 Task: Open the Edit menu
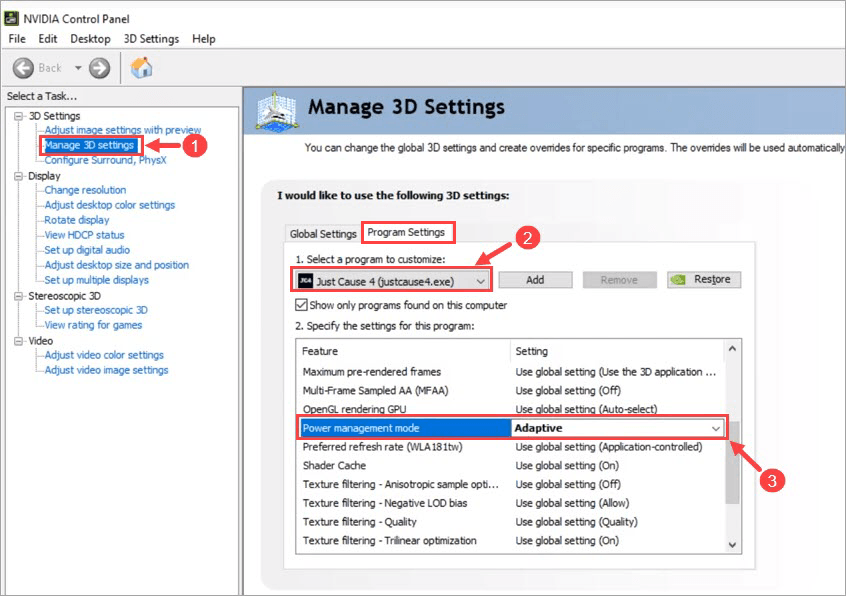pyautogui.click(x=47, y=39)
